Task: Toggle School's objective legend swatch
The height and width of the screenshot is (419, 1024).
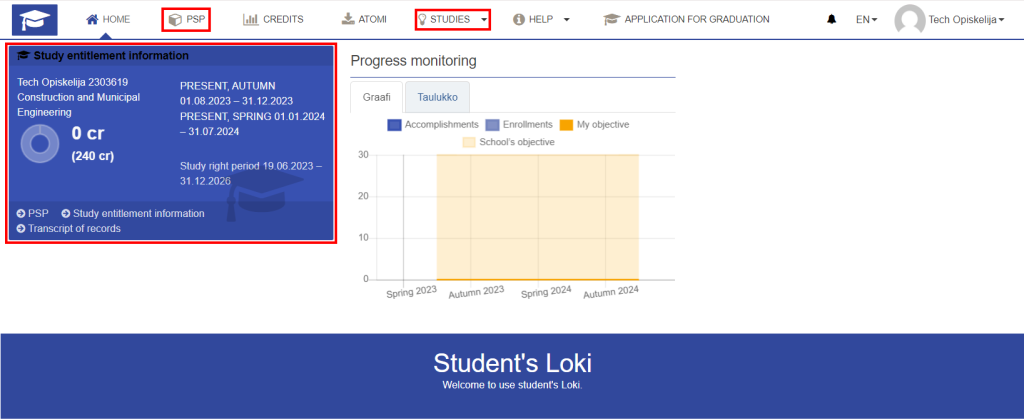Action: click(470, 142)
